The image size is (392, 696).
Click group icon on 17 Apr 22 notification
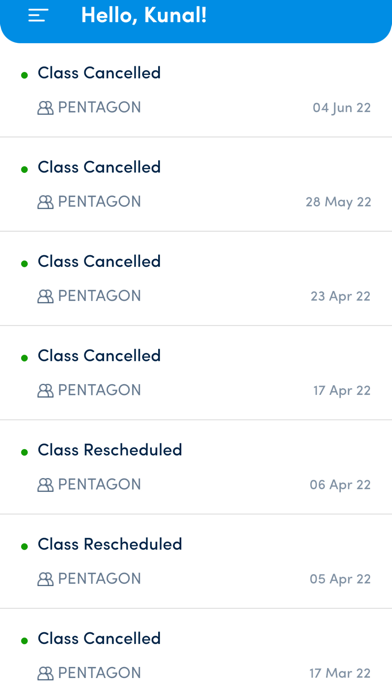point(45,391)
